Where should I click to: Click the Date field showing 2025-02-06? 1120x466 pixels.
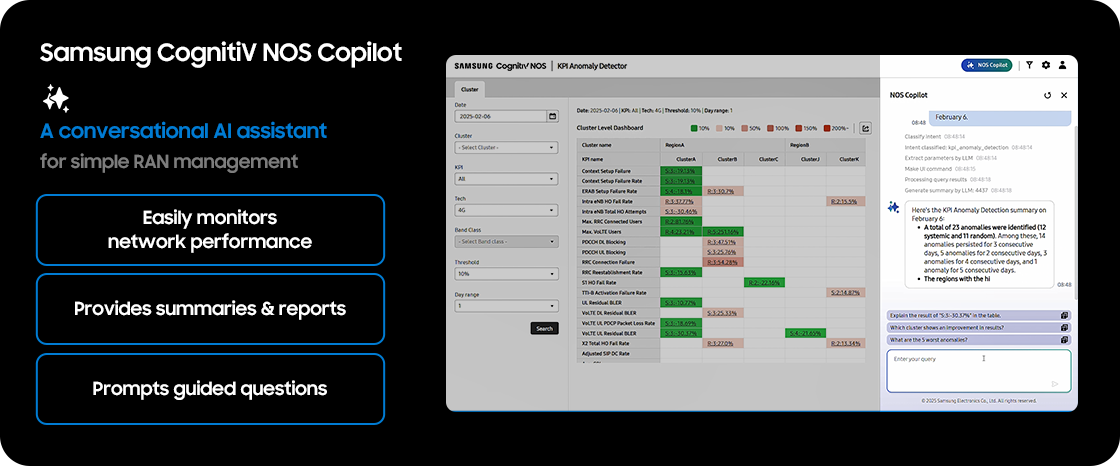pos(501,116)
